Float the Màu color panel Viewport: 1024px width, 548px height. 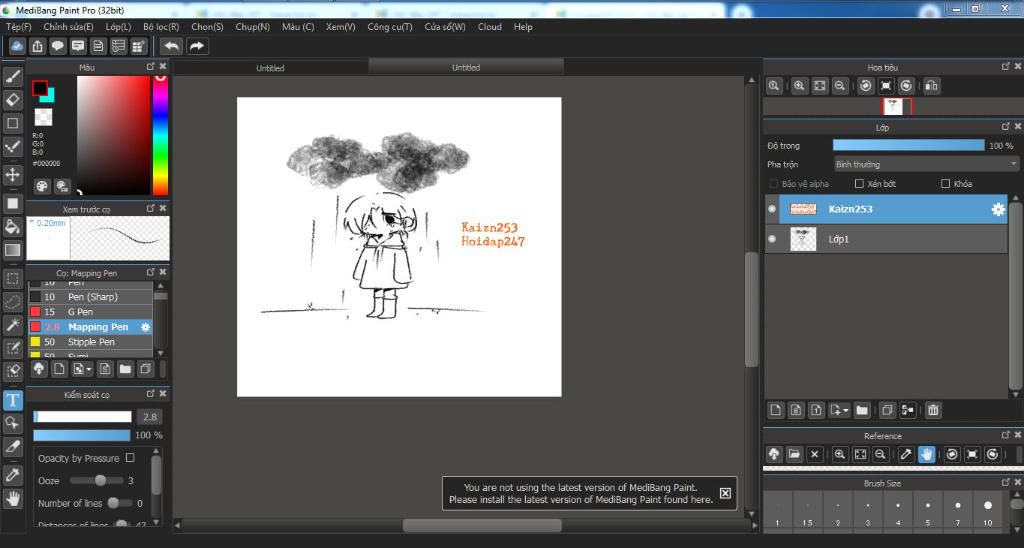tap(150, 67)
